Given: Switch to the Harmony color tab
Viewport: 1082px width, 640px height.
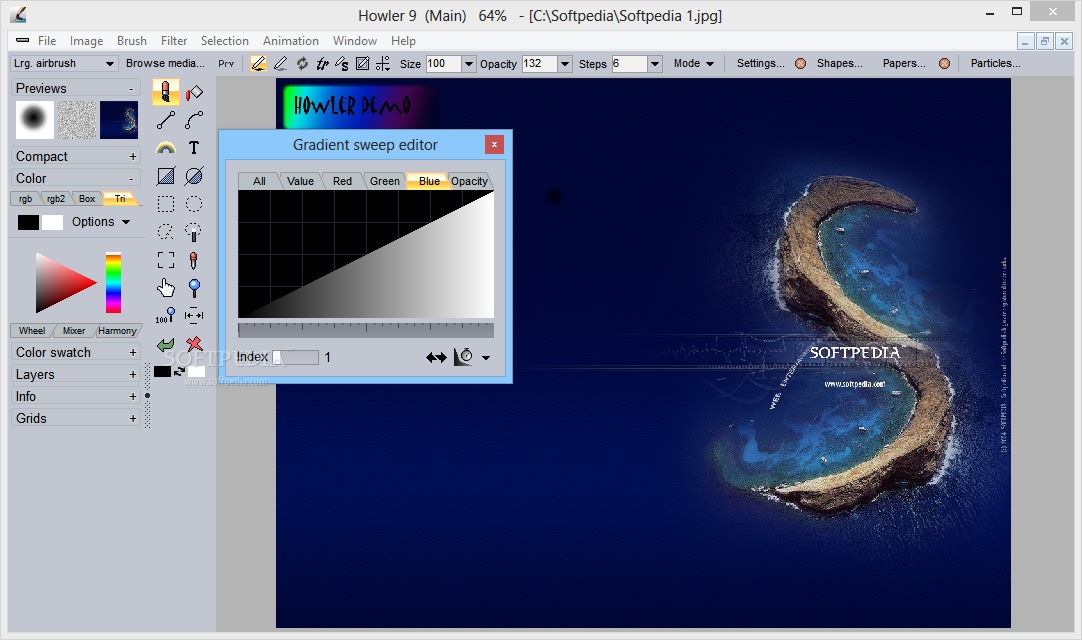Looking at the screenshot, I should pos(117,331).
